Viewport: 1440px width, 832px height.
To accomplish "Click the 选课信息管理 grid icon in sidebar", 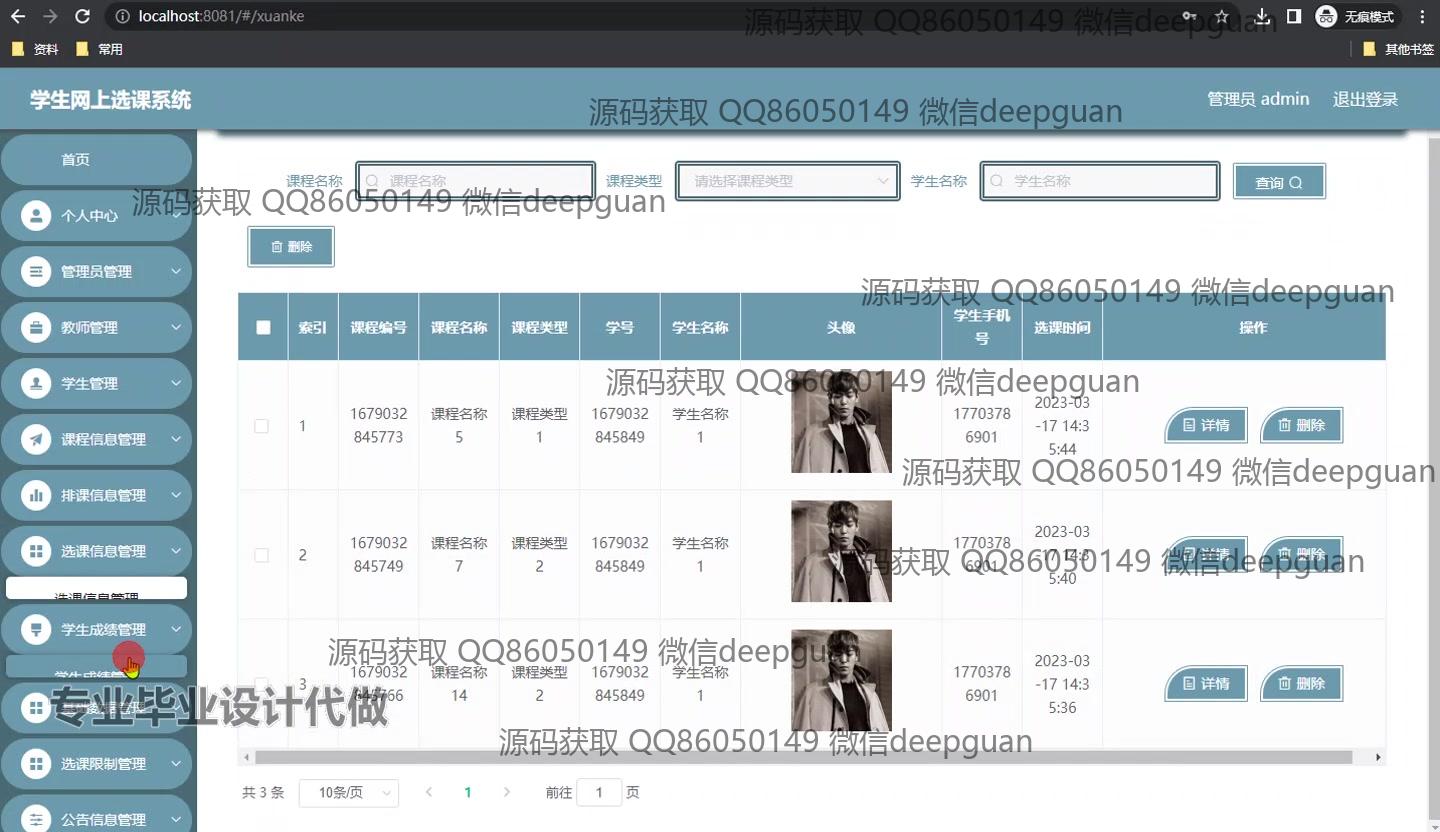I will [36, 552].
